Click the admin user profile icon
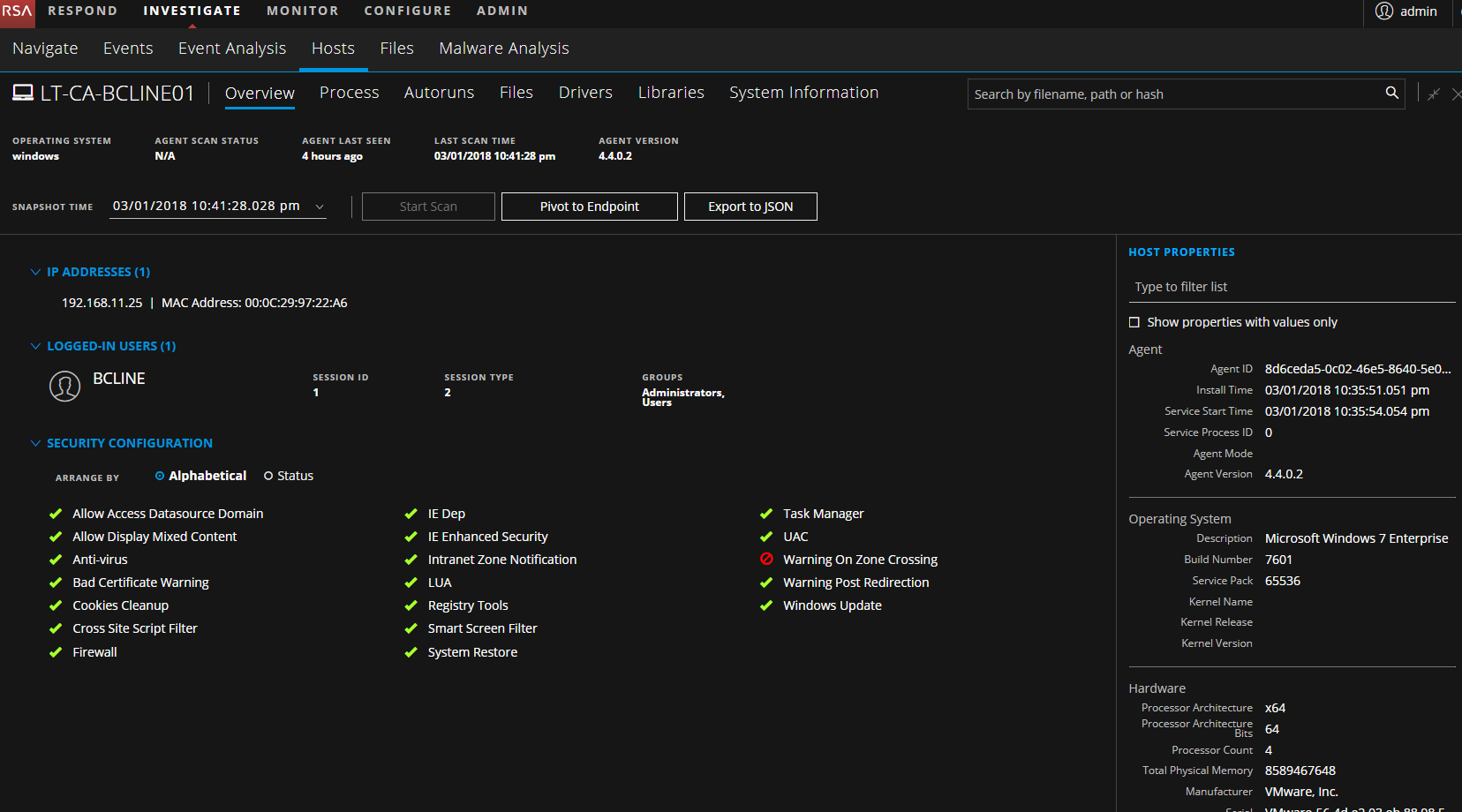Image resolution: width=1462 pixels, height=812 pixels. [x=1383, y=11]
